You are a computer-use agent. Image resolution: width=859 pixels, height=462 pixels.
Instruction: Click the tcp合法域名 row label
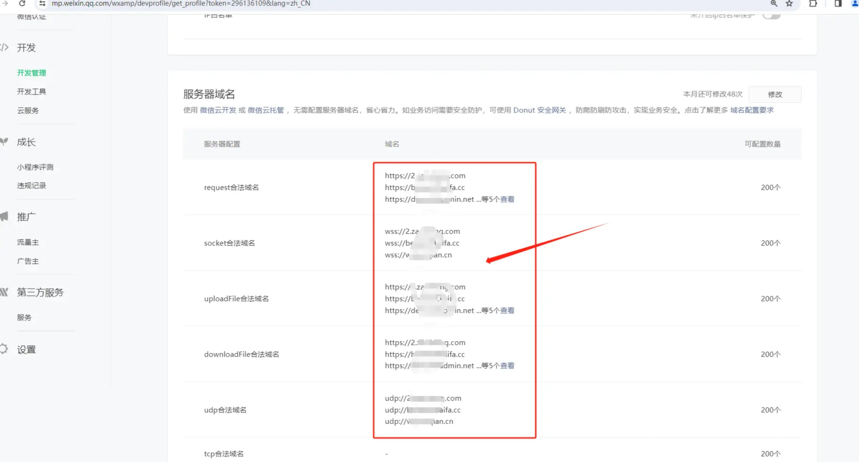coord(224,454)
